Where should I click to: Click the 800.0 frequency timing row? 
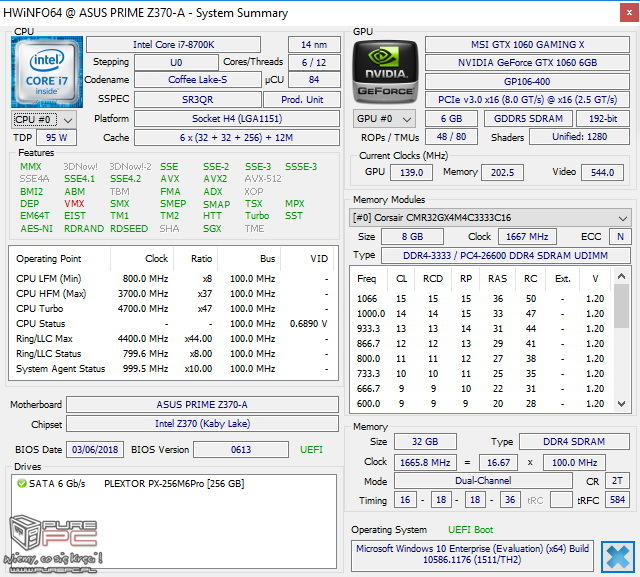(x=481, y=359)
